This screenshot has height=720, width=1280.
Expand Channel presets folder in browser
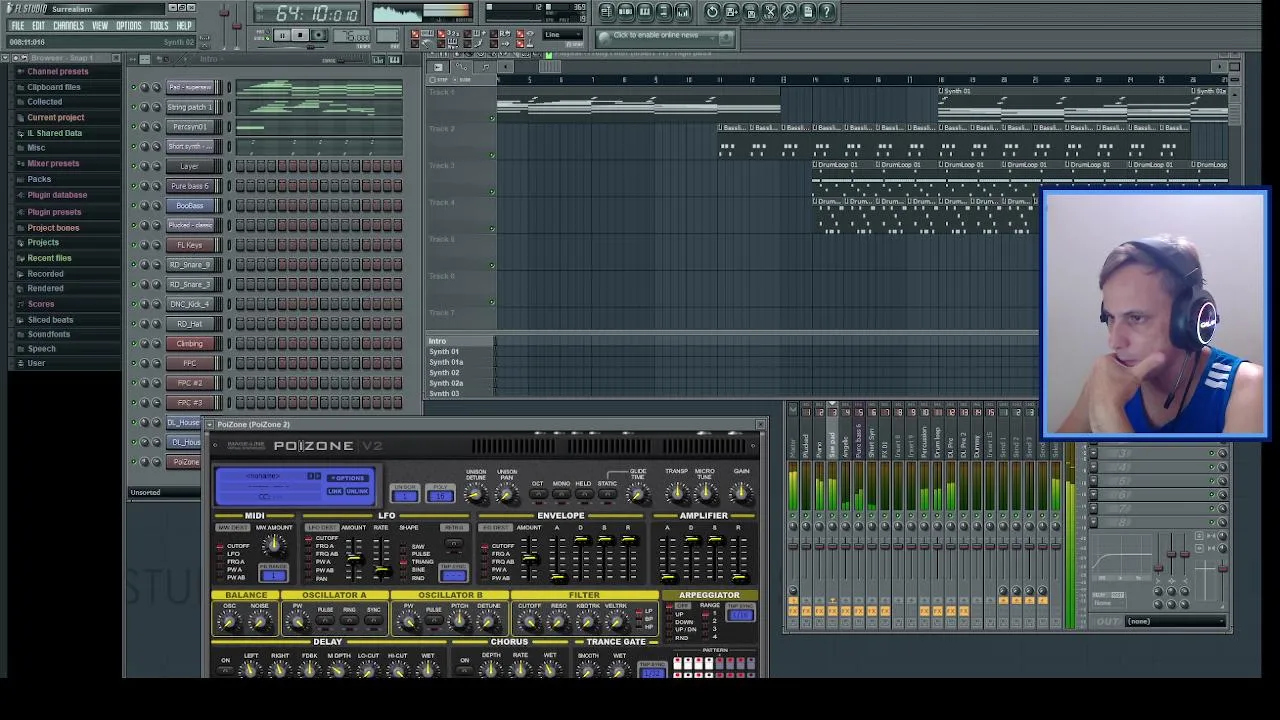tap(57, 72)
